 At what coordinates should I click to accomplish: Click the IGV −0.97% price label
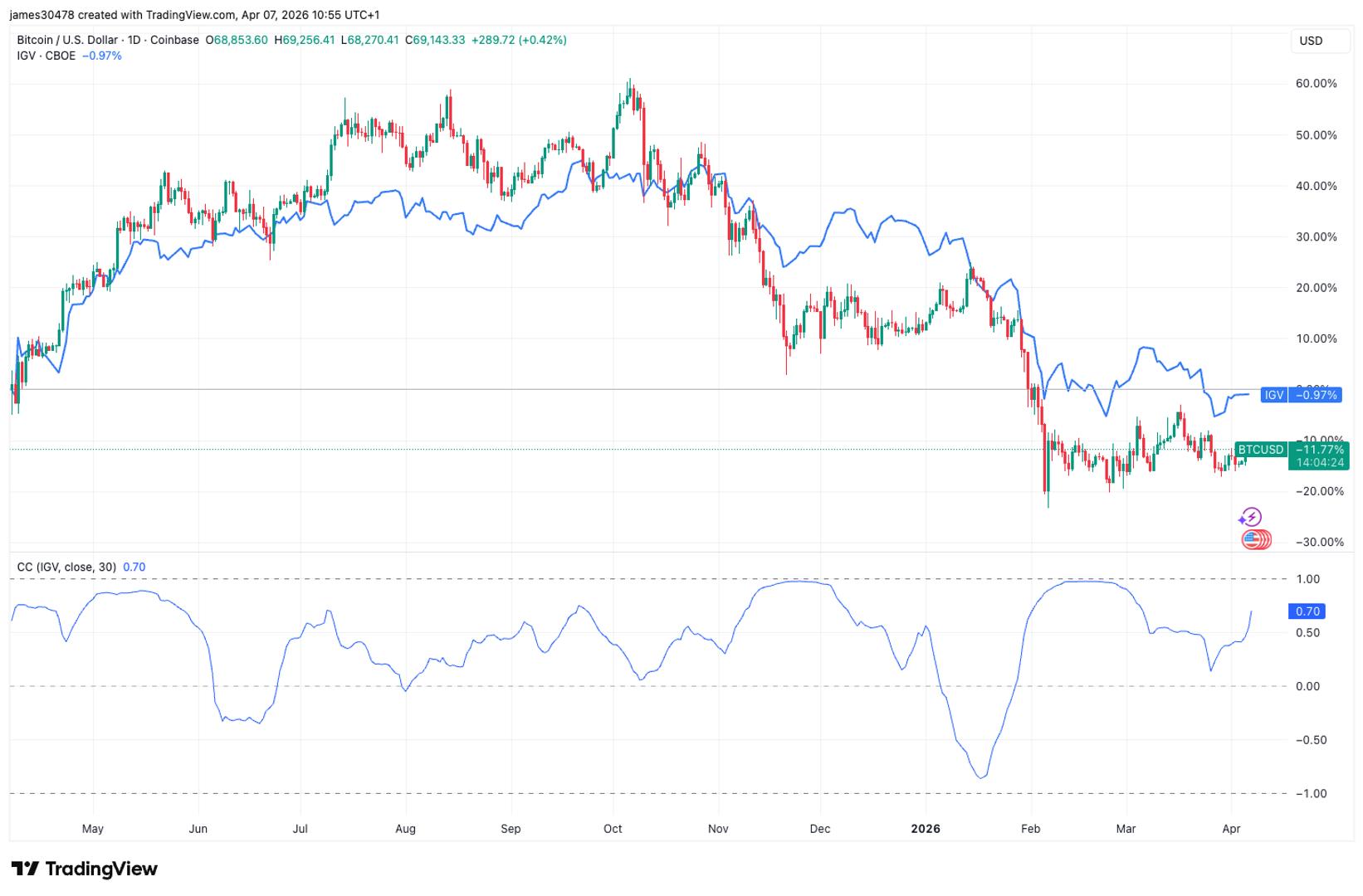1300,395
